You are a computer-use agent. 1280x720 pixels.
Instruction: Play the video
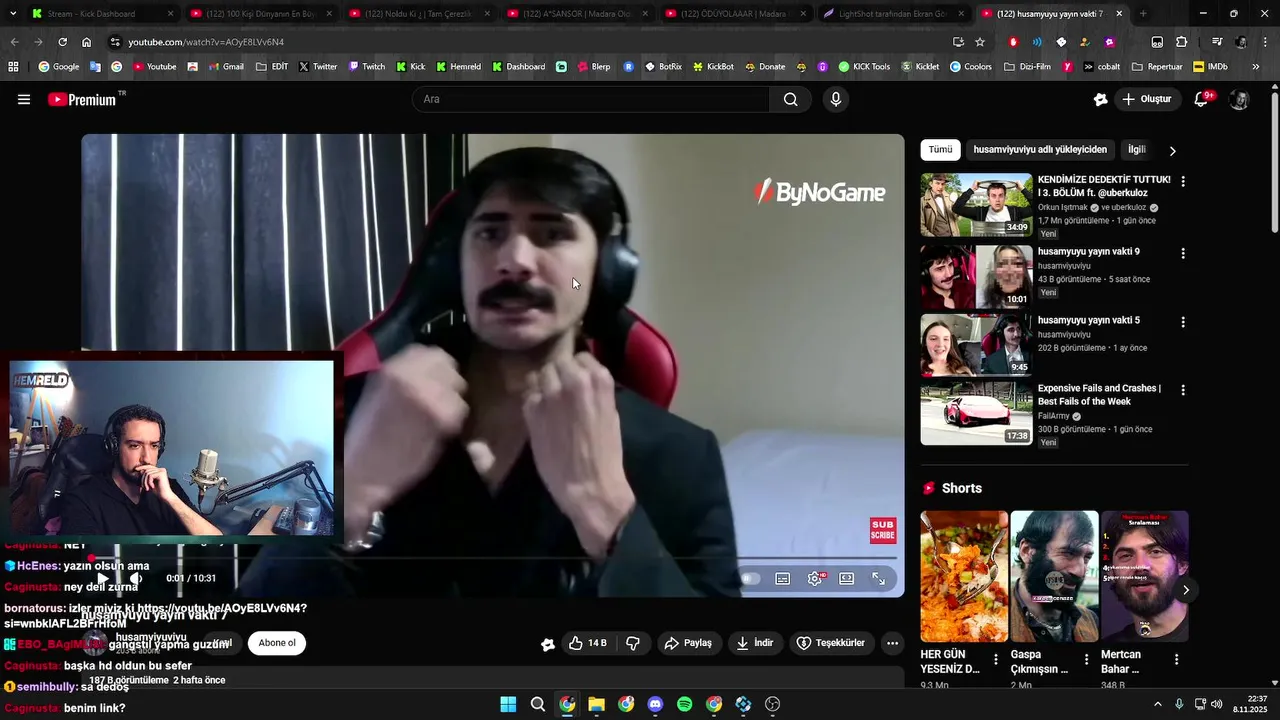pyautogui.click(x=102, y=578)
